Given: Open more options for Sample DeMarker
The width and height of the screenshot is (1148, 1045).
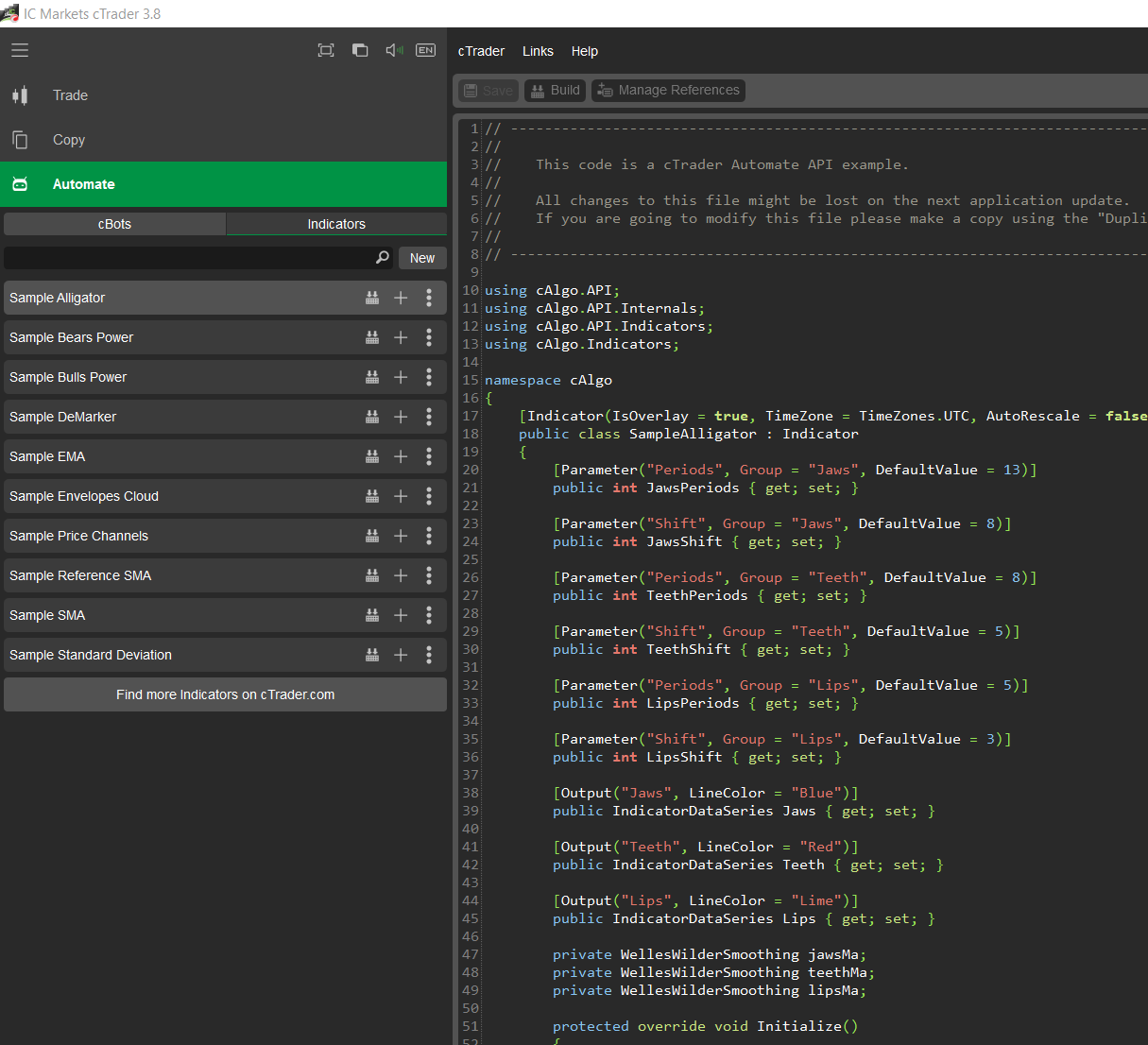Looking at the screenshot, I should pos(429,417).
